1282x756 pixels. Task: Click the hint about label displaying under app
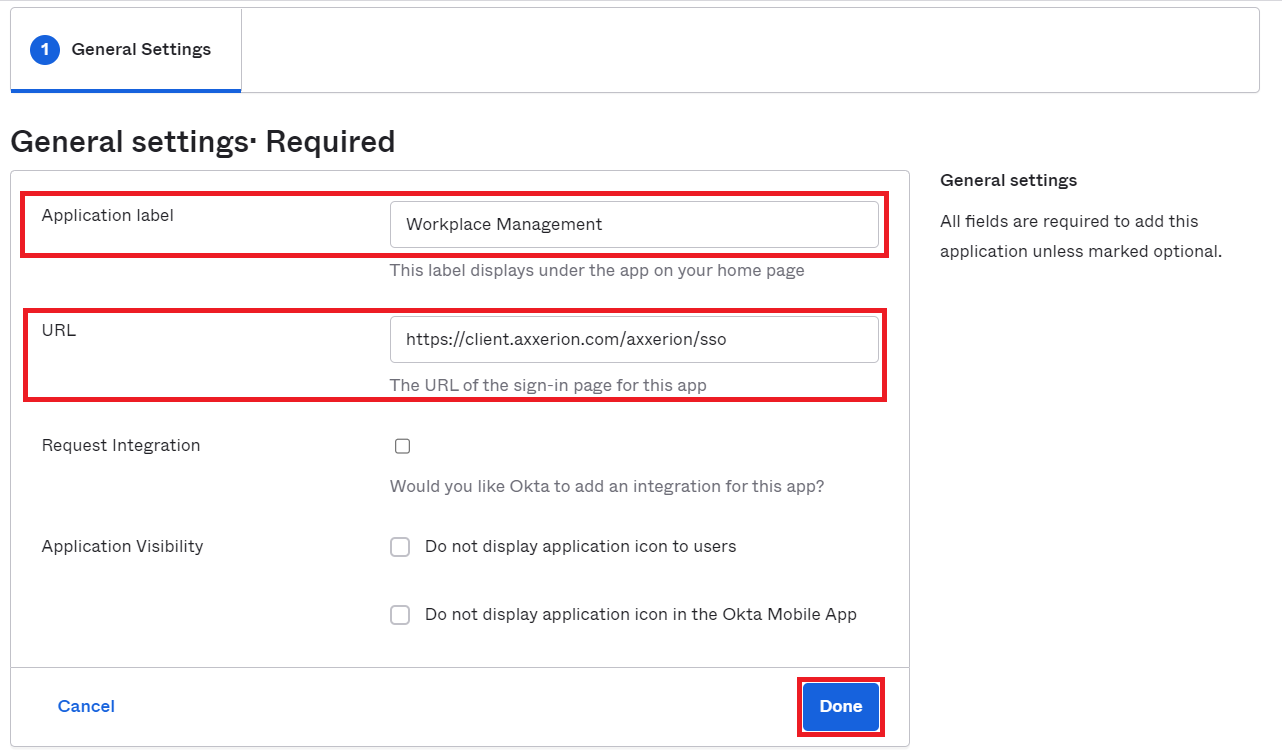pyautogui.click(x=597, y=271)
